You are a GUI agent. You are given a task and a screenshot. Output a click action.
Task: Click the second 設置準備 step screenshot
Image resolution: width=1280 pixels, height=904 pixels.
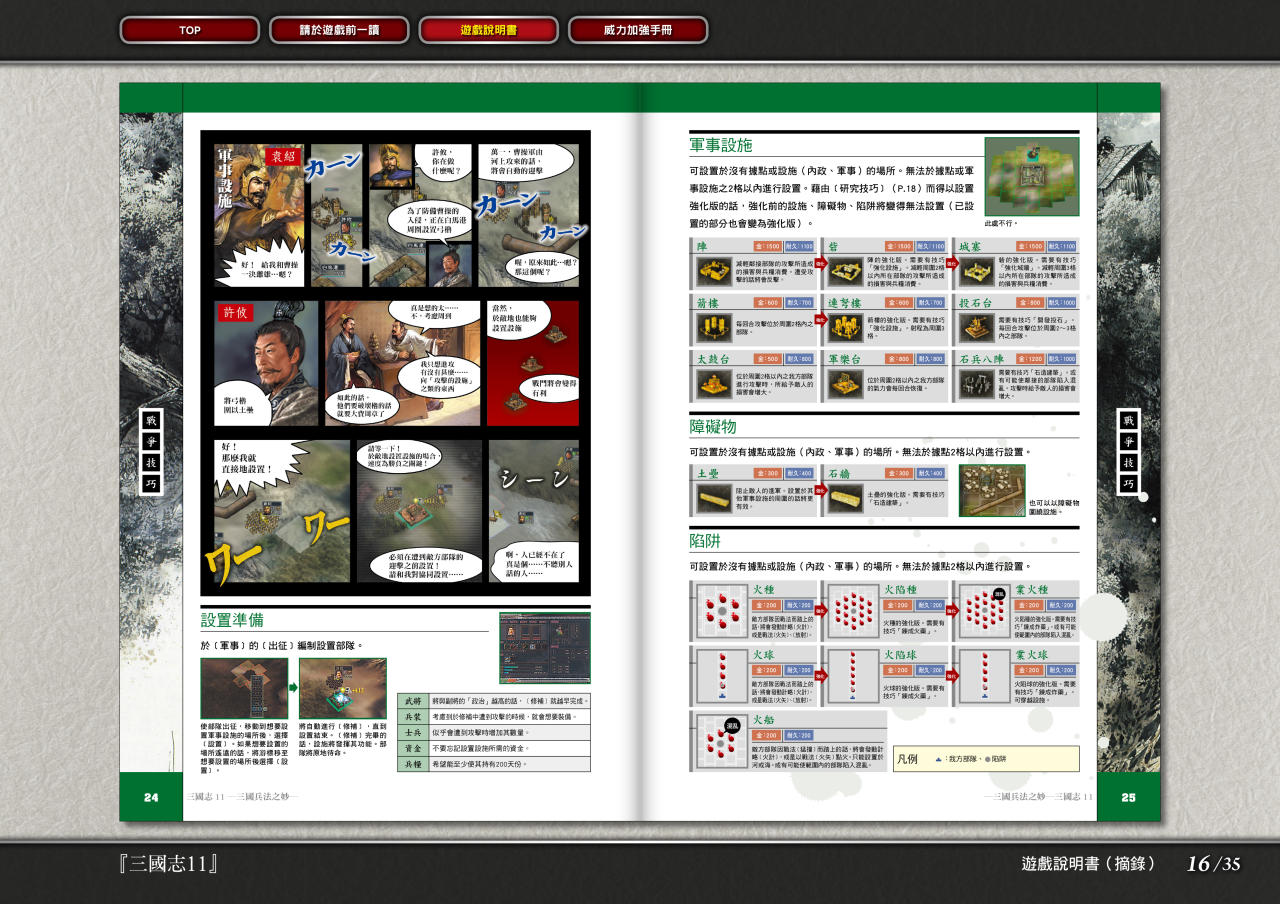tap(342, 688)
